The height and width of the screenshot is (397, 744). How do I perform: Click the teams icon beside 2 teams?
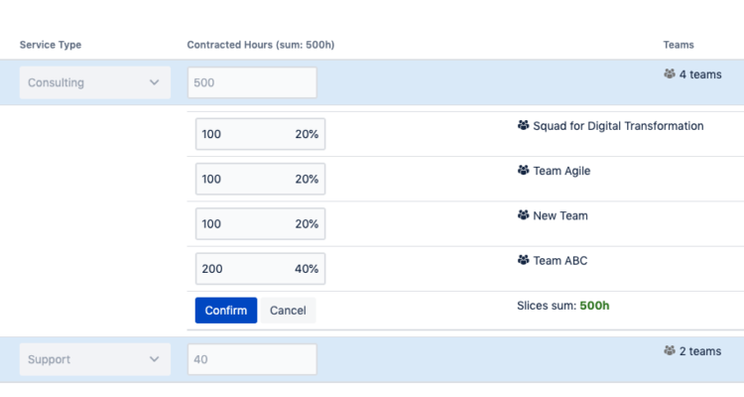coord(669,351)
